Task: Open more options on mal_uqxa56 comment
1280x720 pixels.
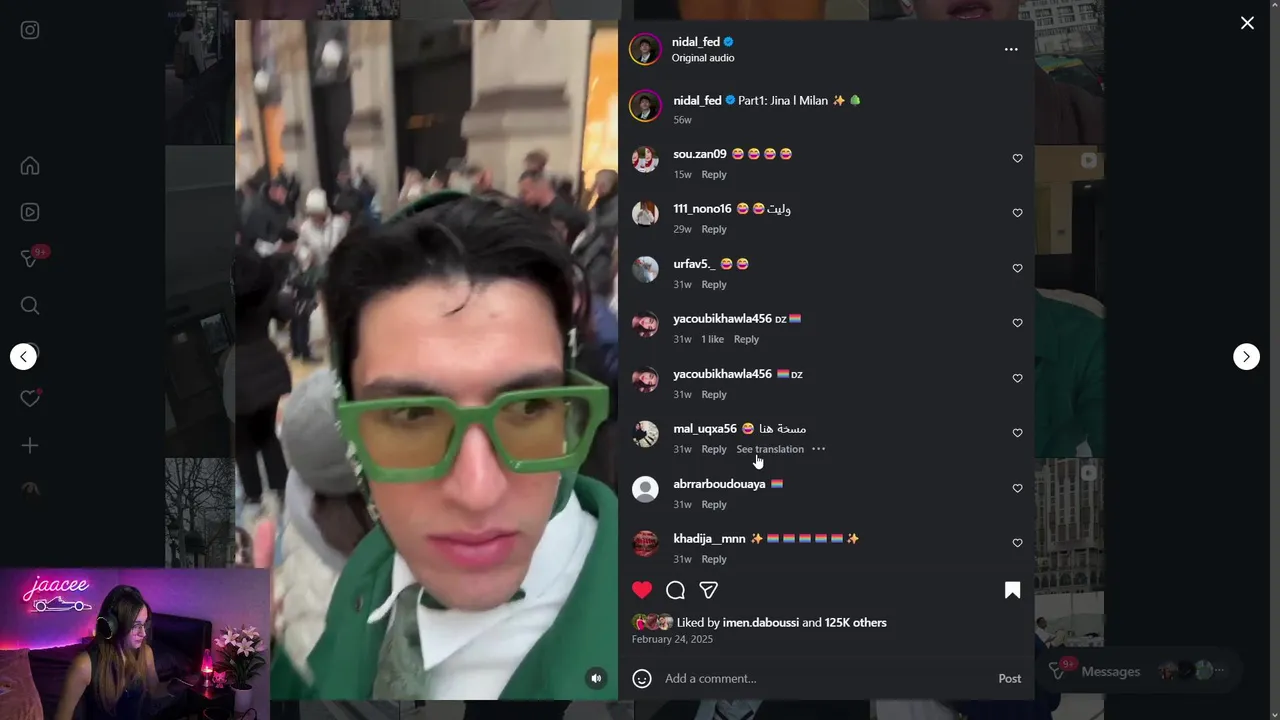Action: point(818,449)
